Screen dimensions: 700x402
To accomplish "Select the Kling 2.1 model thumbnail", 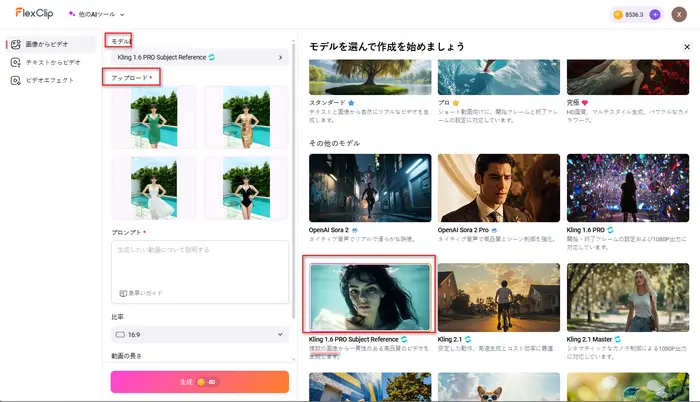I will (499, 297).
